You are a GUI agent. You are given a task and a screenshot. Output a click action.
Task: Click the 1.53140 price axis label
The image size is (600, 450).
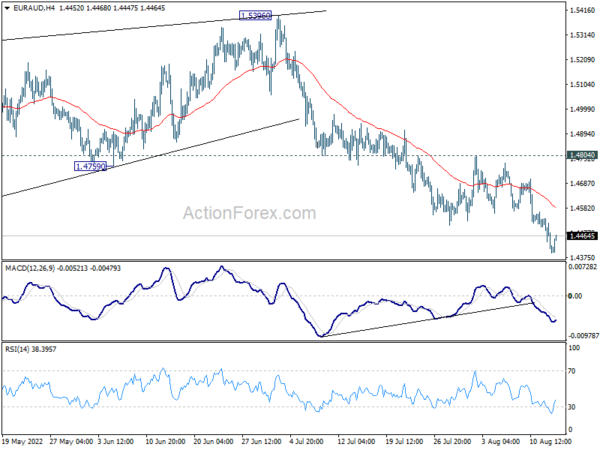[x=582, y=35]
